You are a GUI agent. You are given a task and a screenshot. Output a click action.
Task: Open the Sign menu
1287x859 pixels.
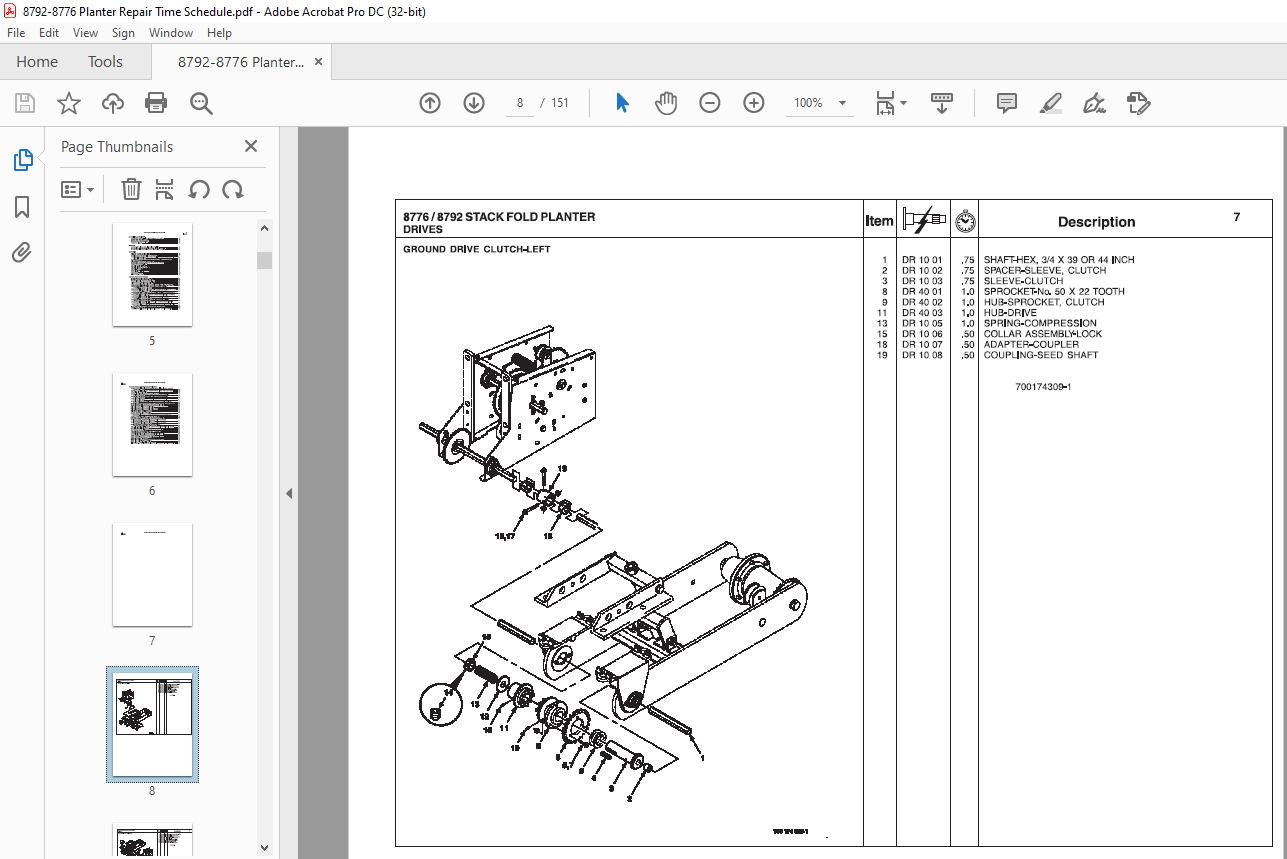123,33
